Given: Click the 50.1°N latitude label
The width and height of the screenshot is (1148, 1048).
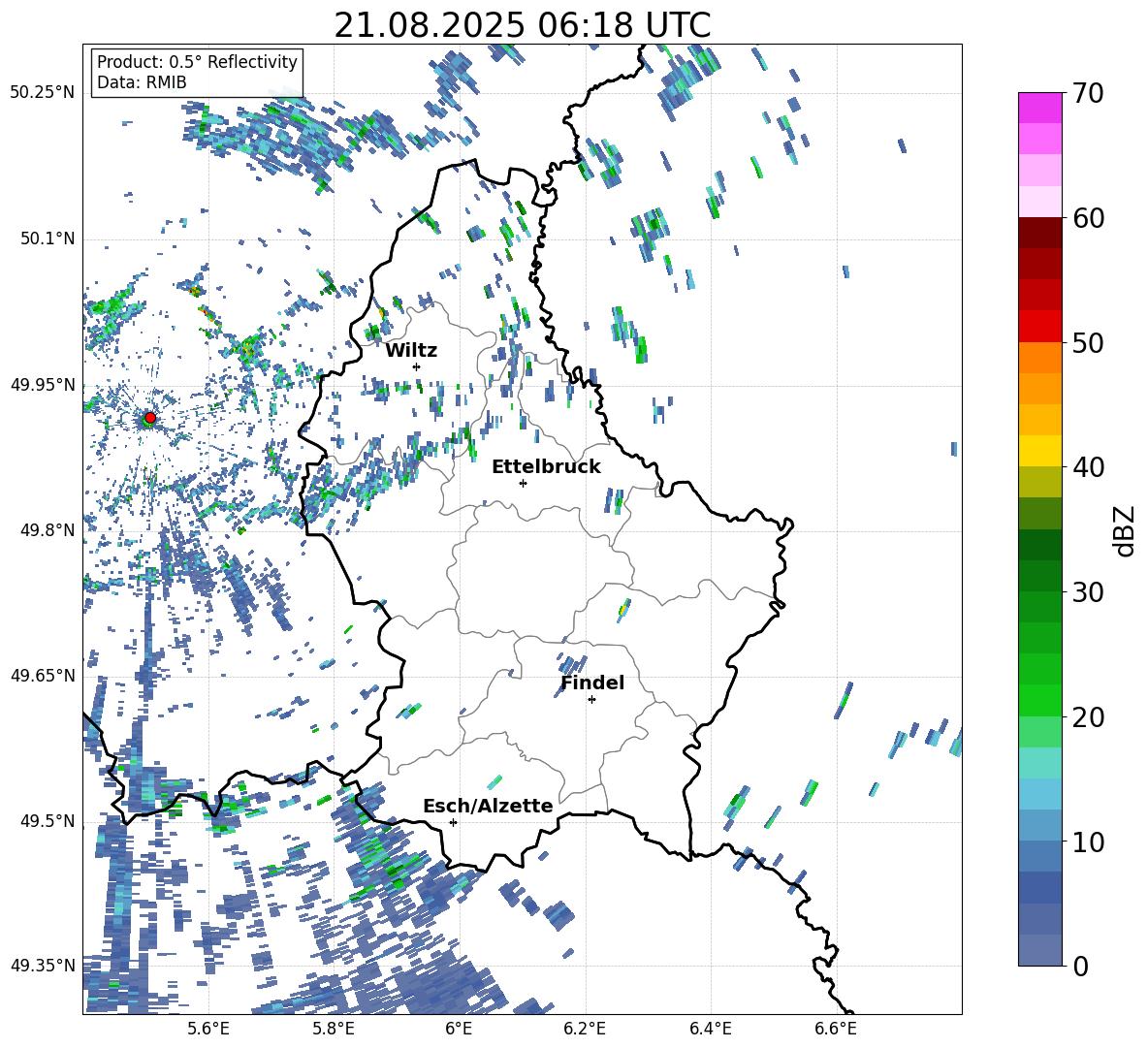Looking at the screenshot, I should (x=48, y=239).
